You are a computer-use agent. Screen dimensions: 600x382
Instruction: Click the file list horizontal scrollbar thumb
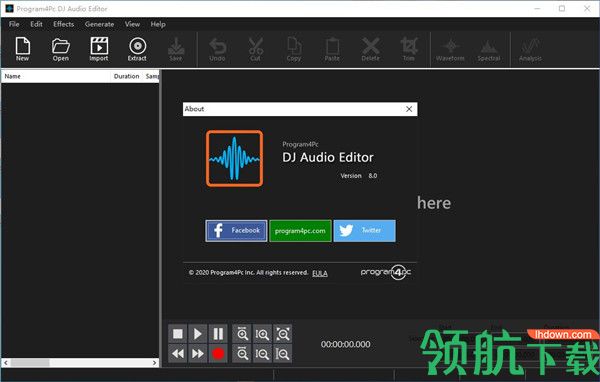pyautogui.click(x=30, y=362)
